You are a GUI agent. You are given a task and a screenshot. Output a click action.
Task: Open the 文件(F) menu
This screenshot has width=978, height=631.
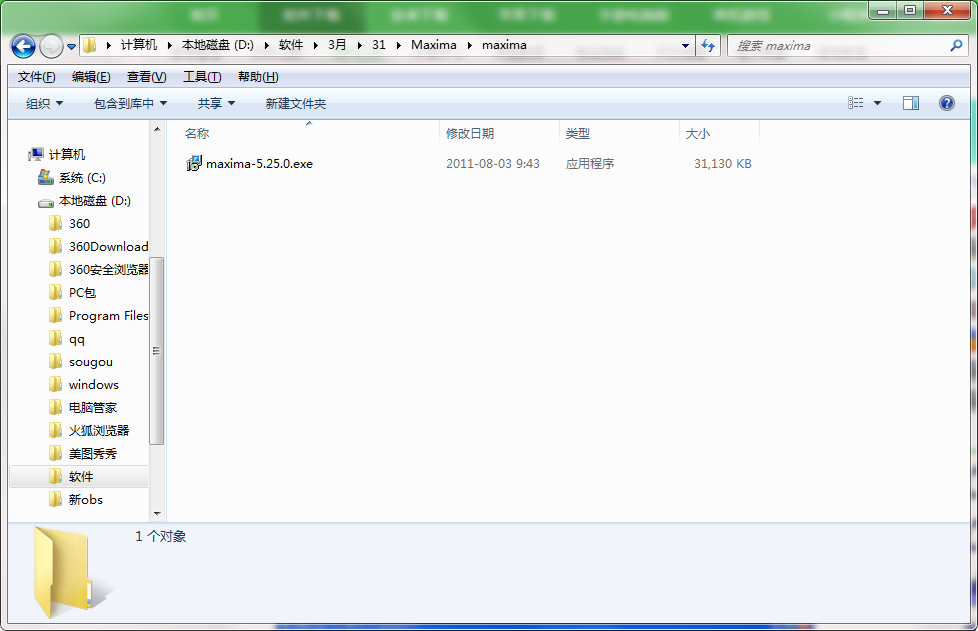point(36,77)
